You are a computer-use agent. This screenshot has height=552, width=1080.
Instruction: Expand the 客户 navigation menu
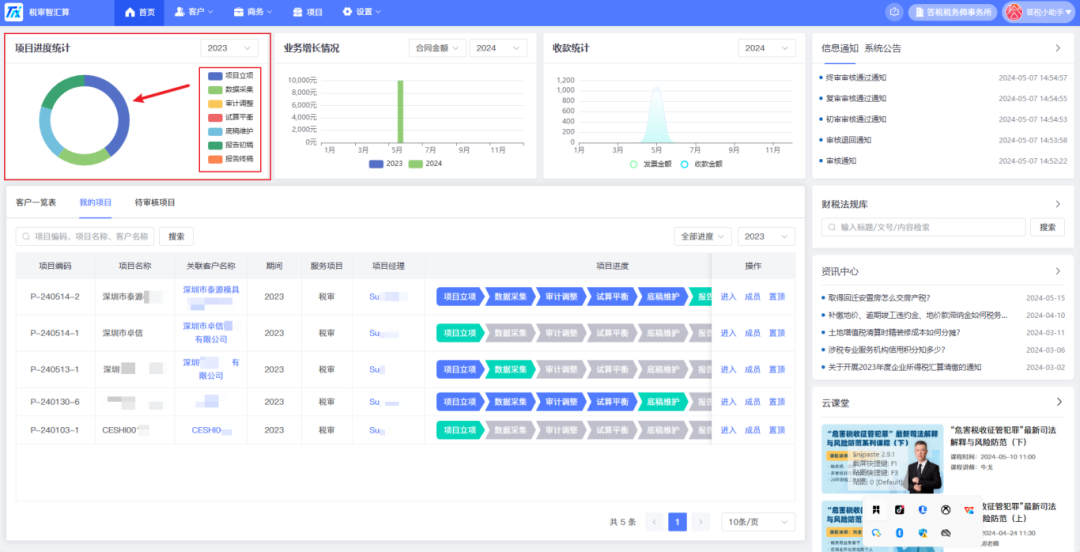click(194, 12)
